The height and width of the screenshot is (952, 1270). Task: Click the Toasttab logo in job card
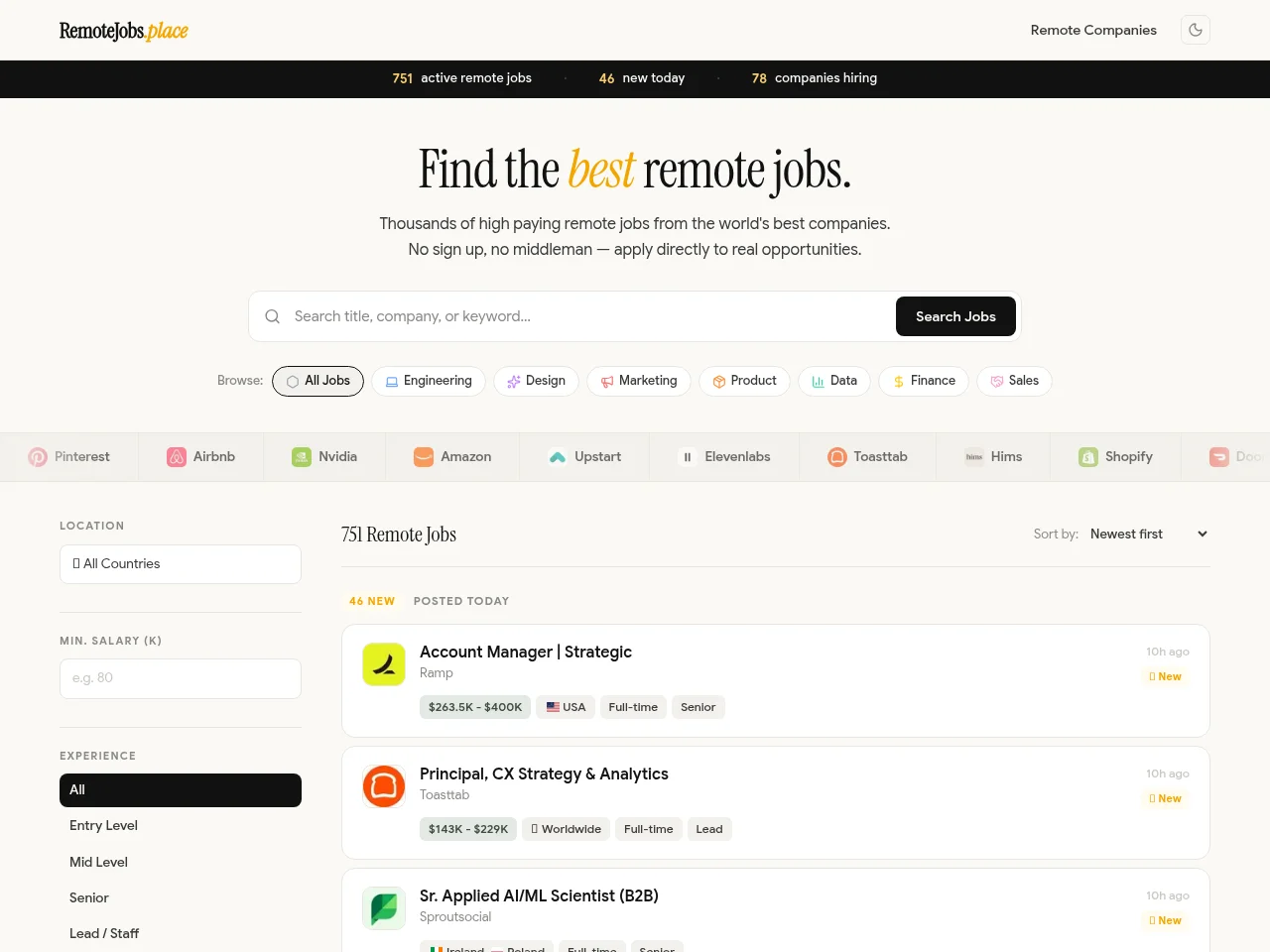pyautogui.click(x=384, y=786)
